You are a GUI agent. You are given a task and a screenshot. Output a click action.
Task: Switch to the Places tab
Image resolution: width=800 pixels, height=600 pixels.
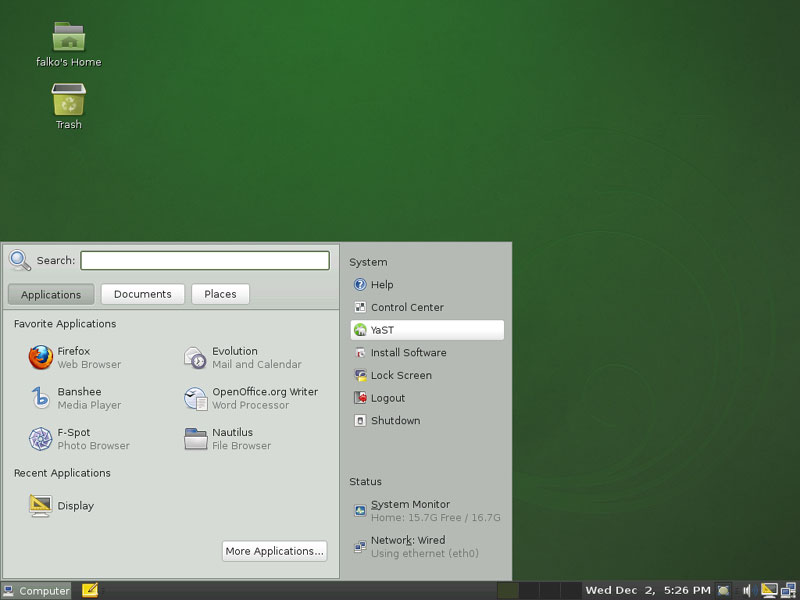[220, 294]
